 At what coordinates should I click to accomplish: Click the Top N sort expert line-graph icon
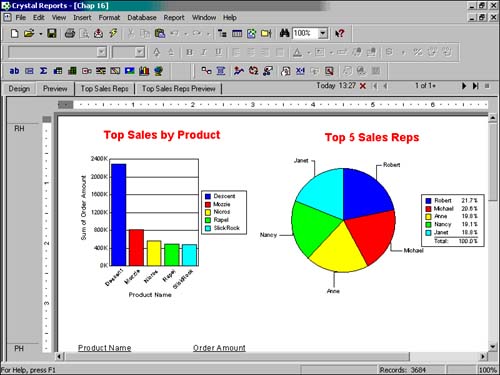pyautogui.click(x=239, y=71)
